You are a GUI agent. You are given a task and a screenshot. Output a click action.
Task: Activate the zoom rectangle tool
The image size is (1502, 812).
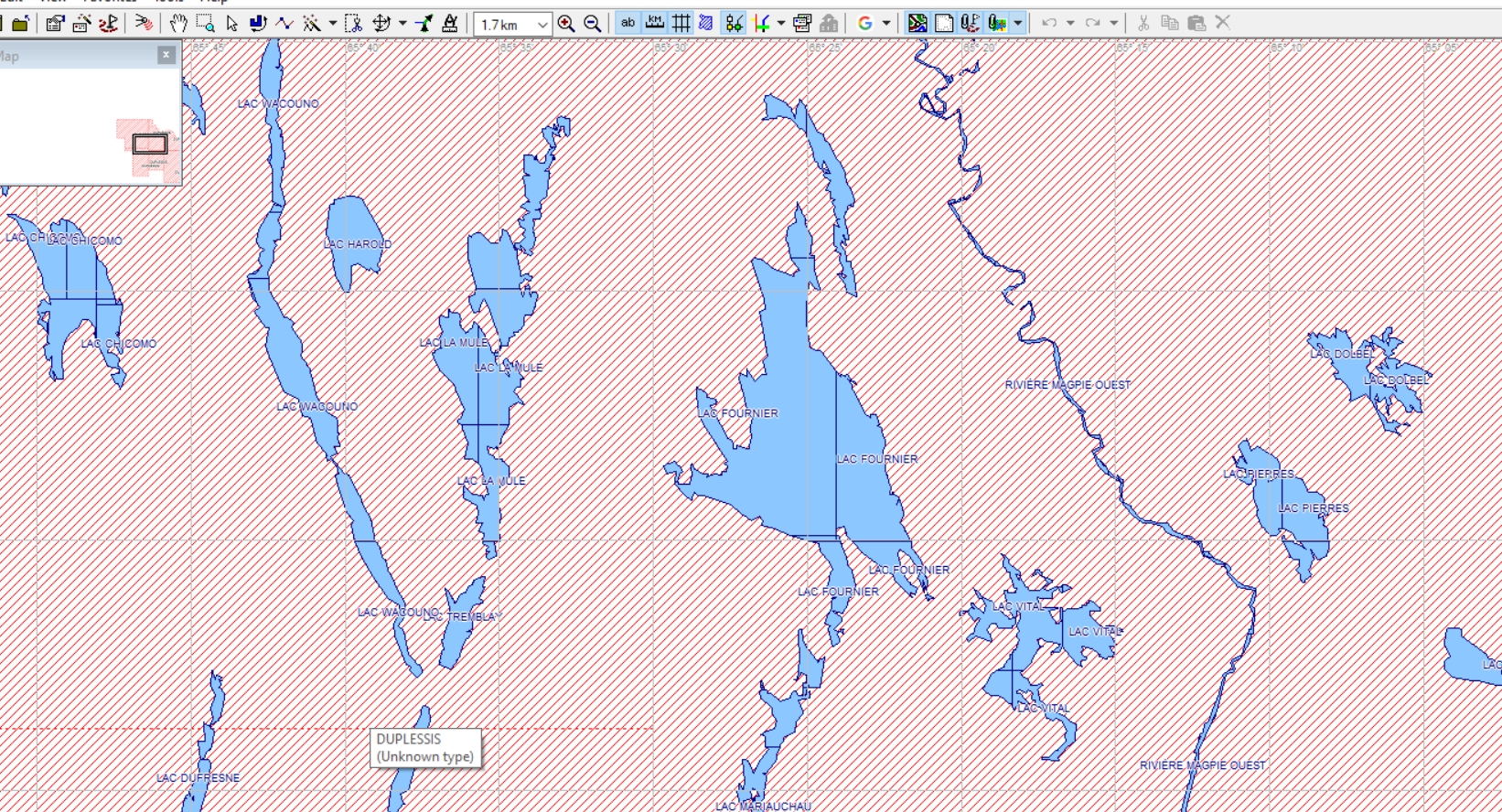click(x=205, y=24)
